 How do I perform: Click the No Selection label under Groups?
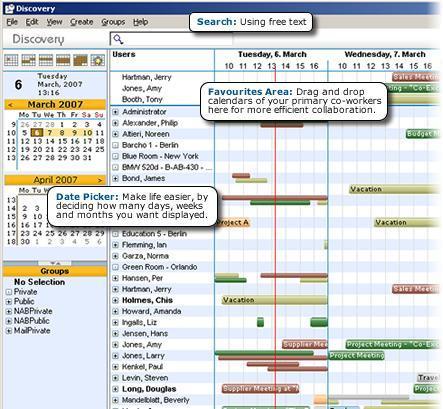[x=39, y=282]
